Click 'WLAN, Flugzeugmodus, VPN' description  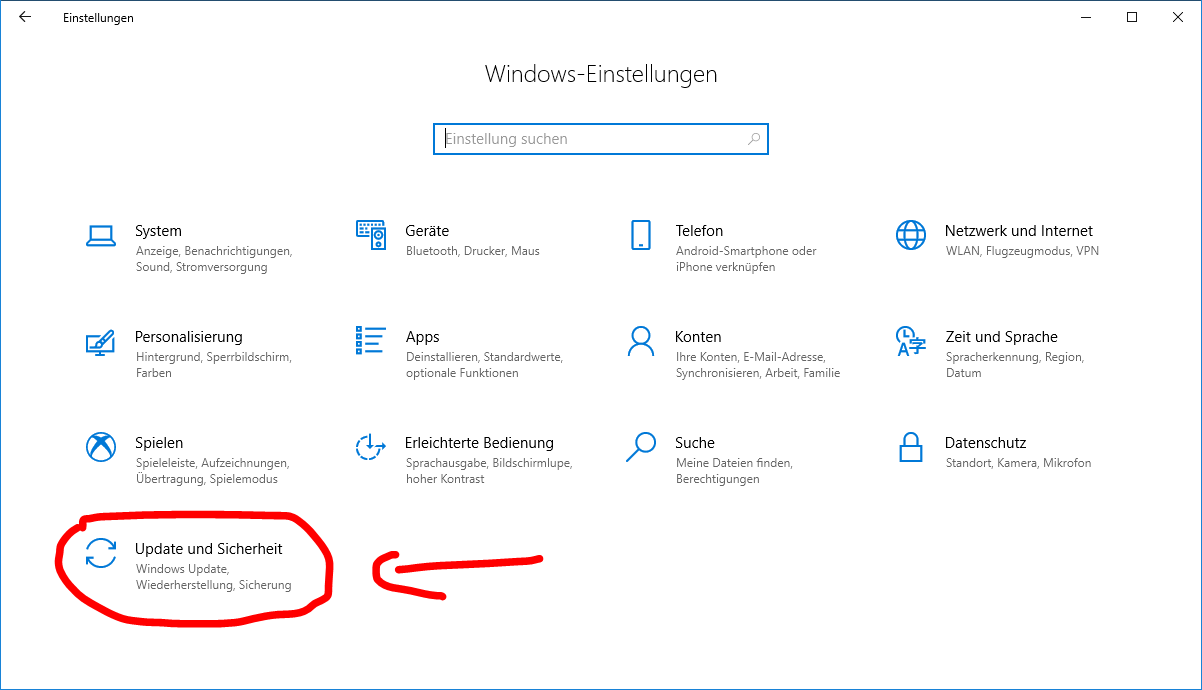pyautogui.click(x=1022, y=251)
